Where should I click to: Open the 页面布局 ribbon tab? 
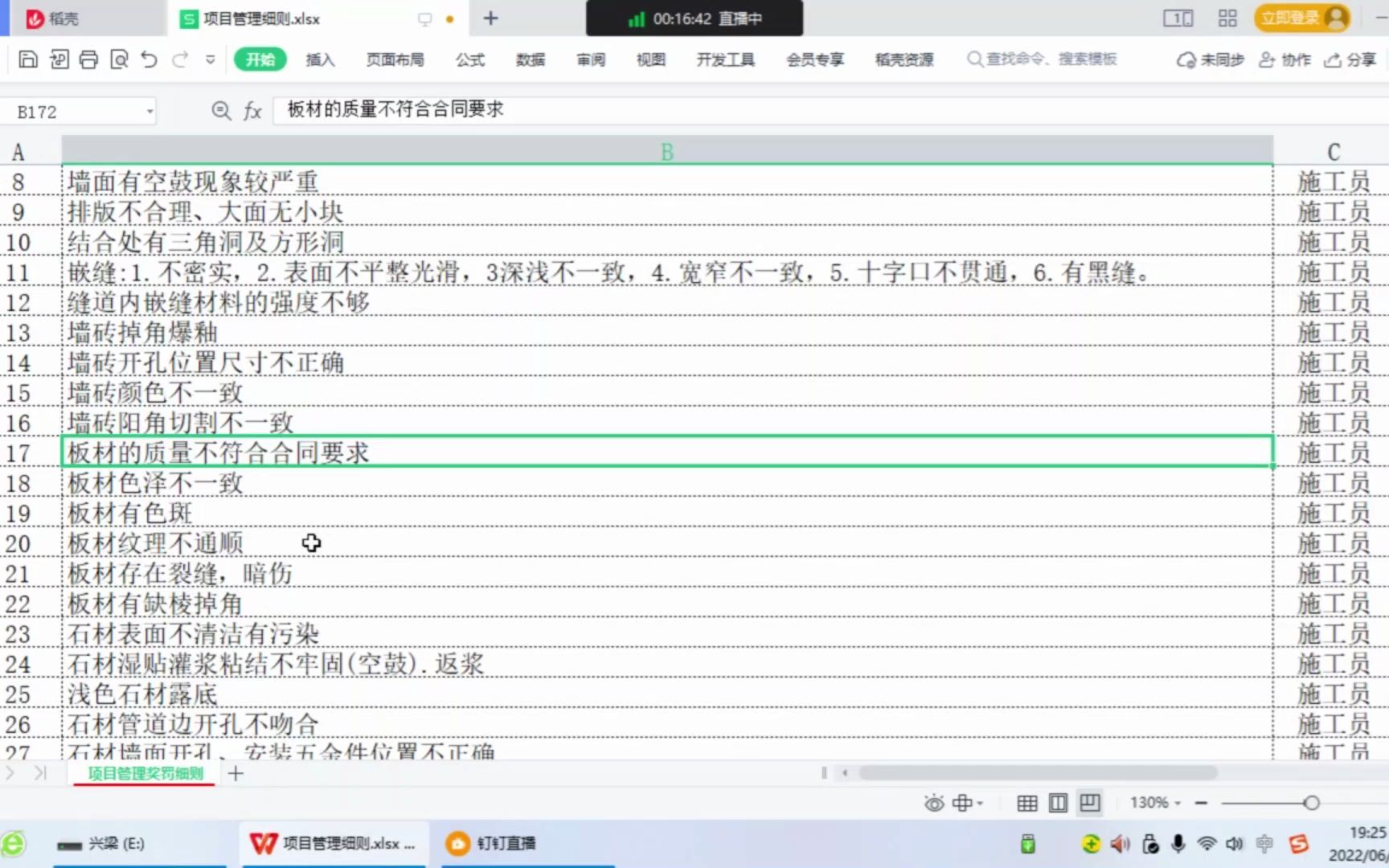pyautogui.click(x=395, y=59)
